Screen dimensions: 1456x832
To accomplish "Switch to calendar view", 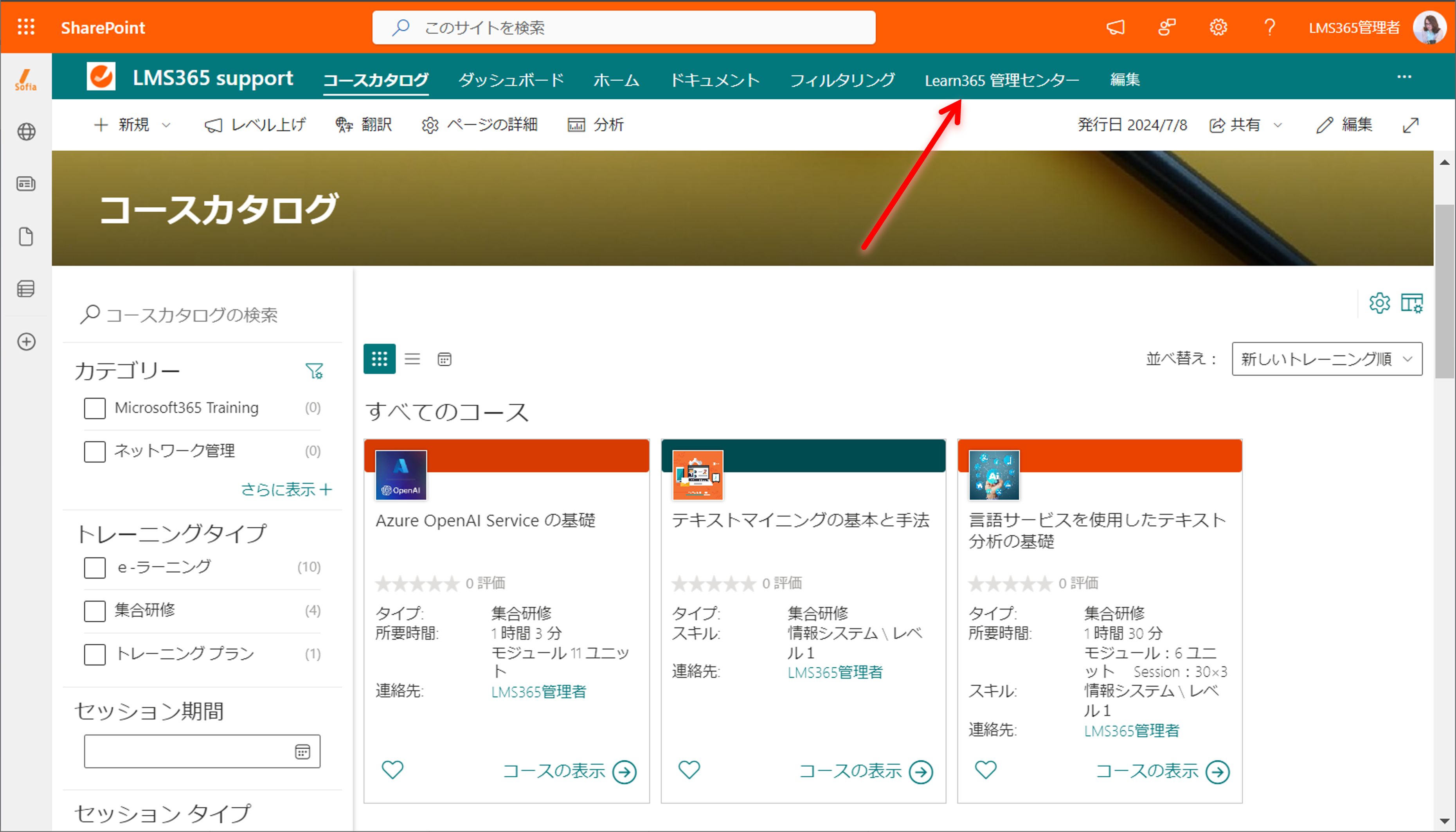I will (x=444, y=359).
